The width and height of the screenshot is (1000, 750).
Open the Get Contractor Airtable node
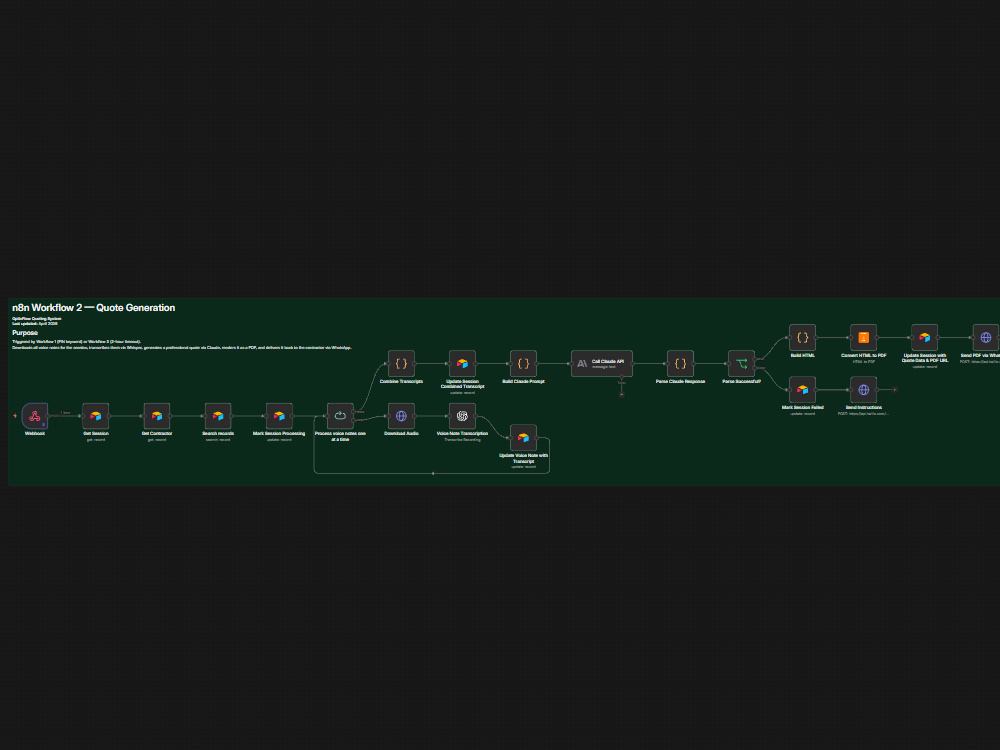[x=157, y=416]
